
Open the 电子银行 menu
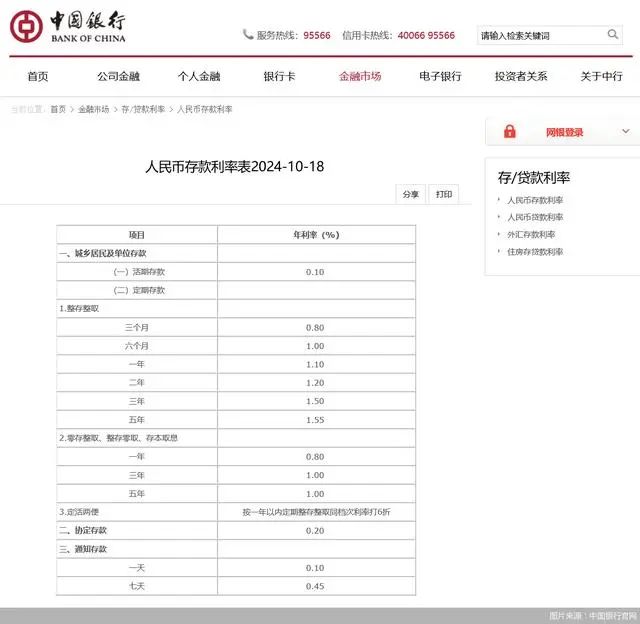click(x=440, y=76)
